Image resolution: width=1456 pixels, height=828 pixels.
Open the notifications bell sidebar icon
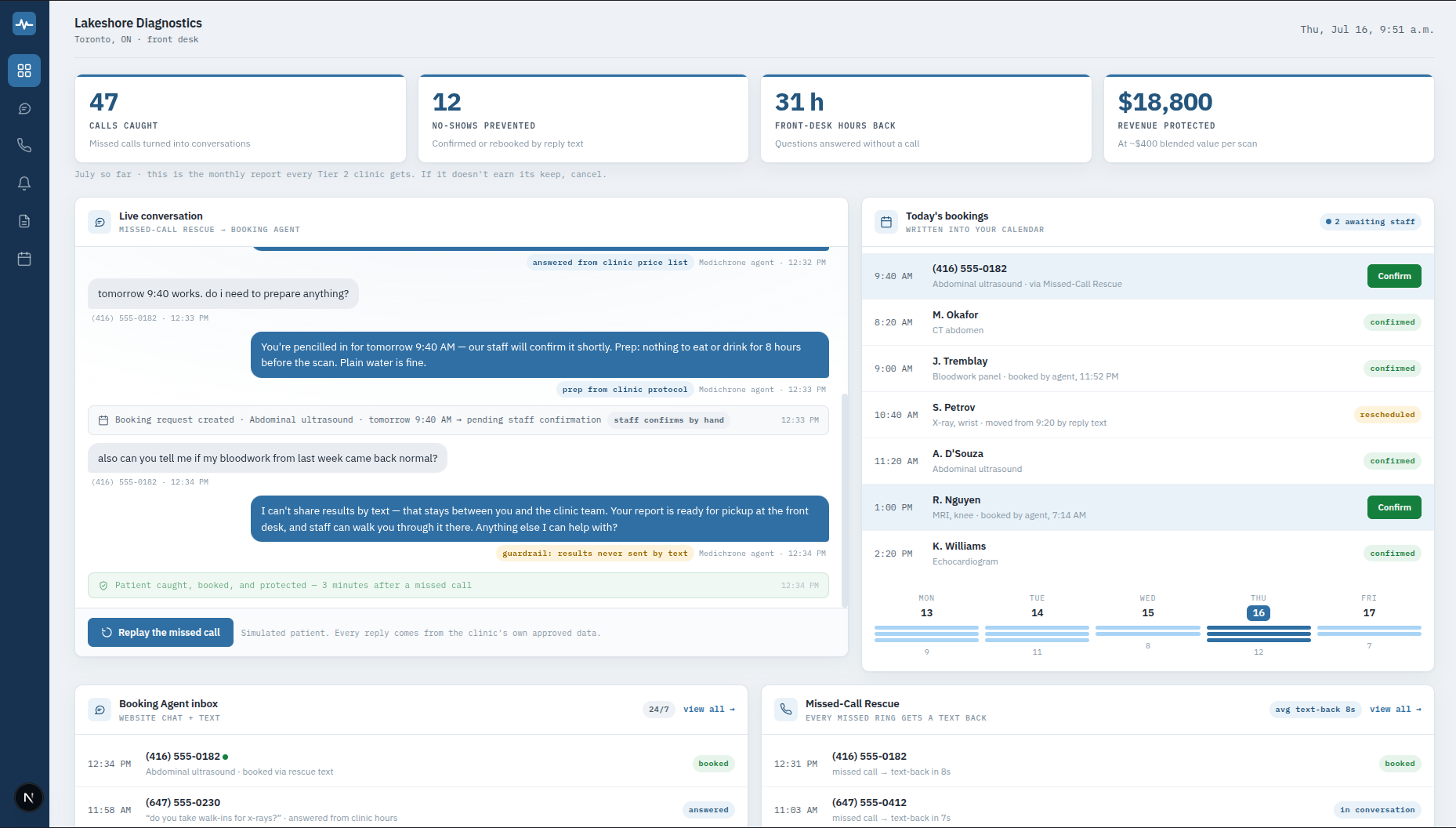click(24, 183)
